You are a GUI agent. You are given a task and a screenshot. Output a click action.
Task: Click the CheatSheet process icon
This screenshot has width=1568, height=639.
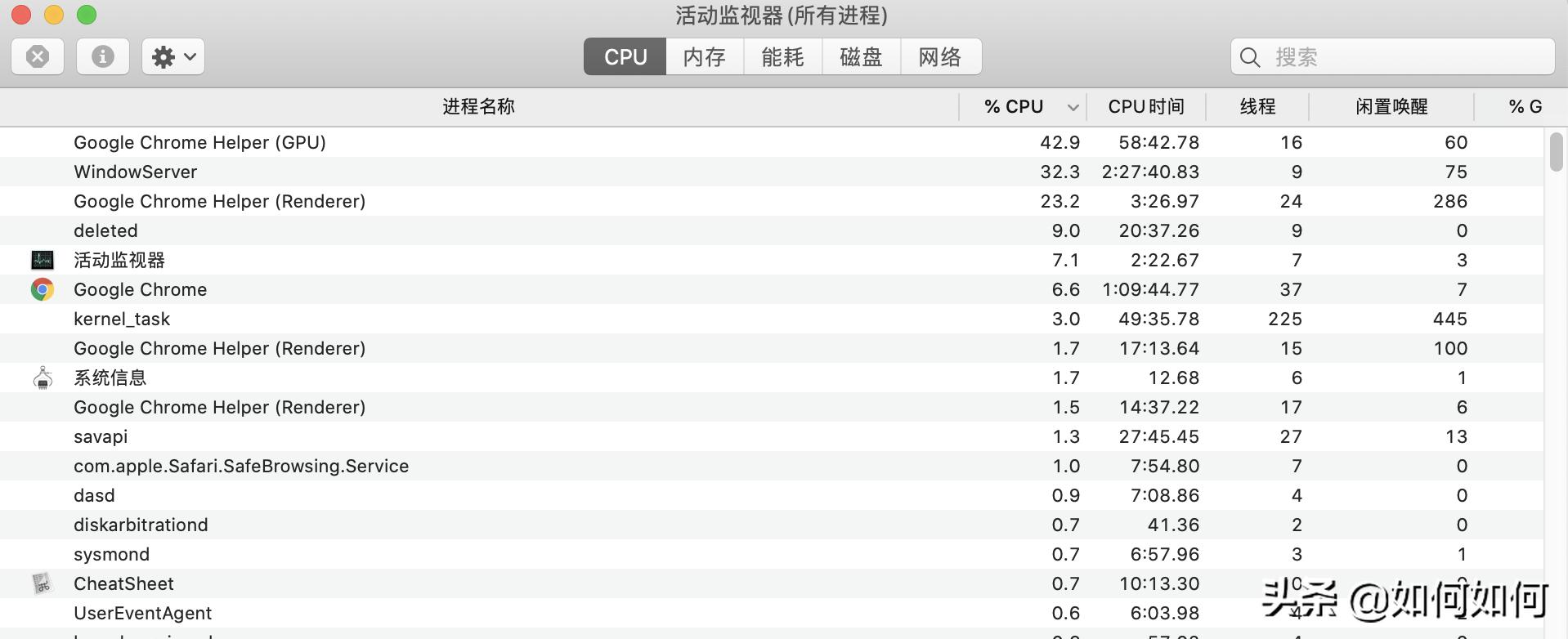click(x=42, y=583)
